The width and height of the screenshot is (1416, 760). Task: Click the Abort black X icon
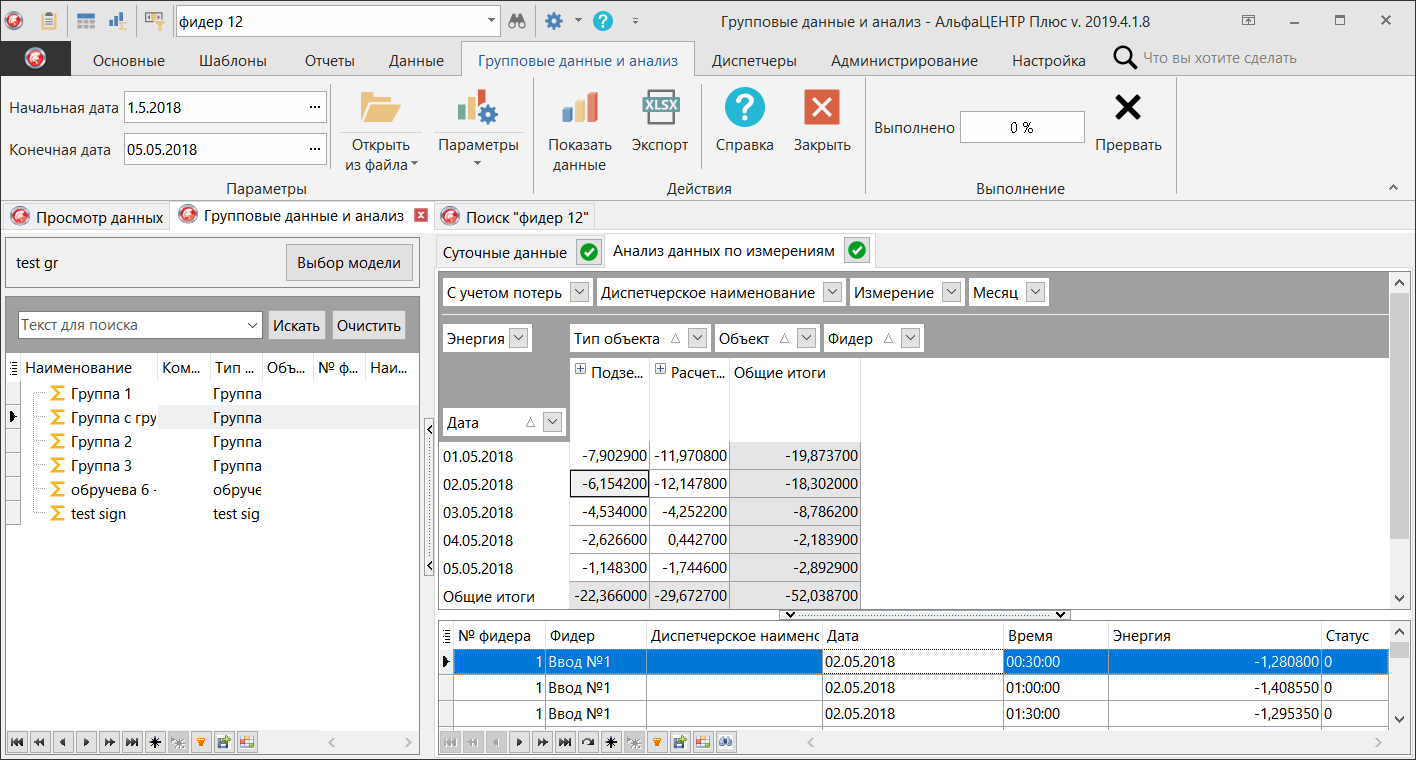tap(1127, 108)
